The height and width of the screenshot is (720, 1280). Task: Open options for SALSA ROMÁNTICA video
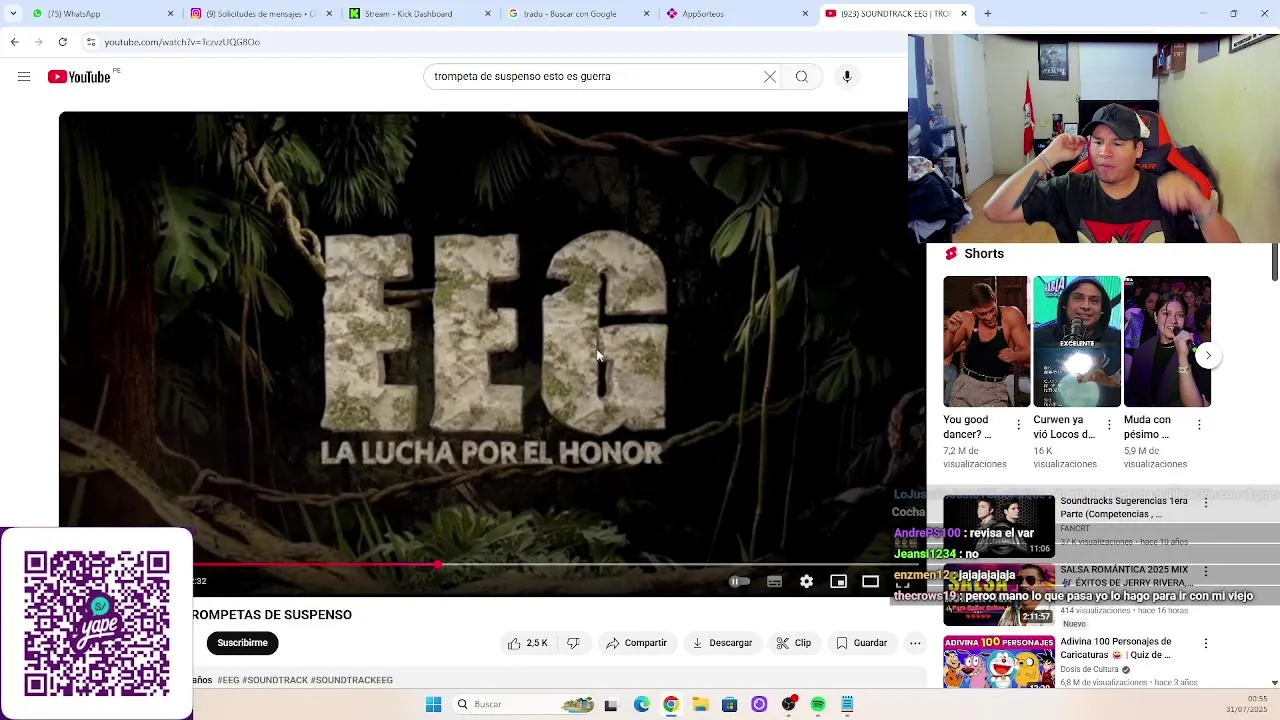tap(1206, 572)
